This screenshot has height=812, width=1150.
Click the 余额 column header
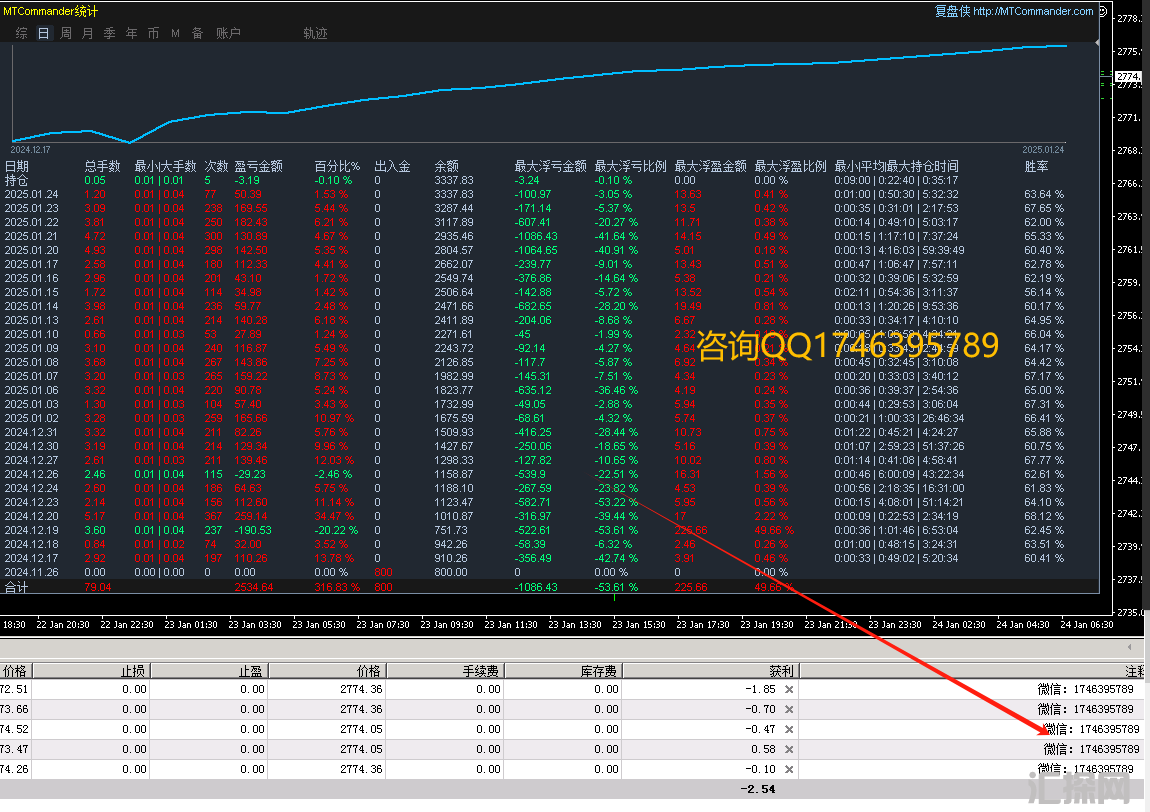447,167
